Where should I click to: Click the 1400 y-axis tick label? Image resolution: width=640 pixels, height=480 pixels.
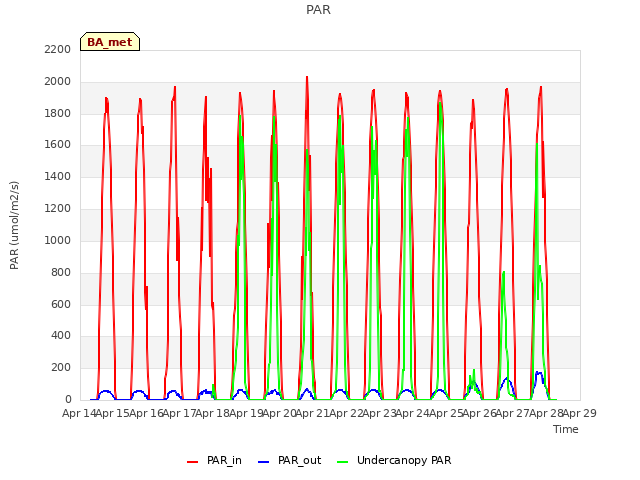(58, 177)
